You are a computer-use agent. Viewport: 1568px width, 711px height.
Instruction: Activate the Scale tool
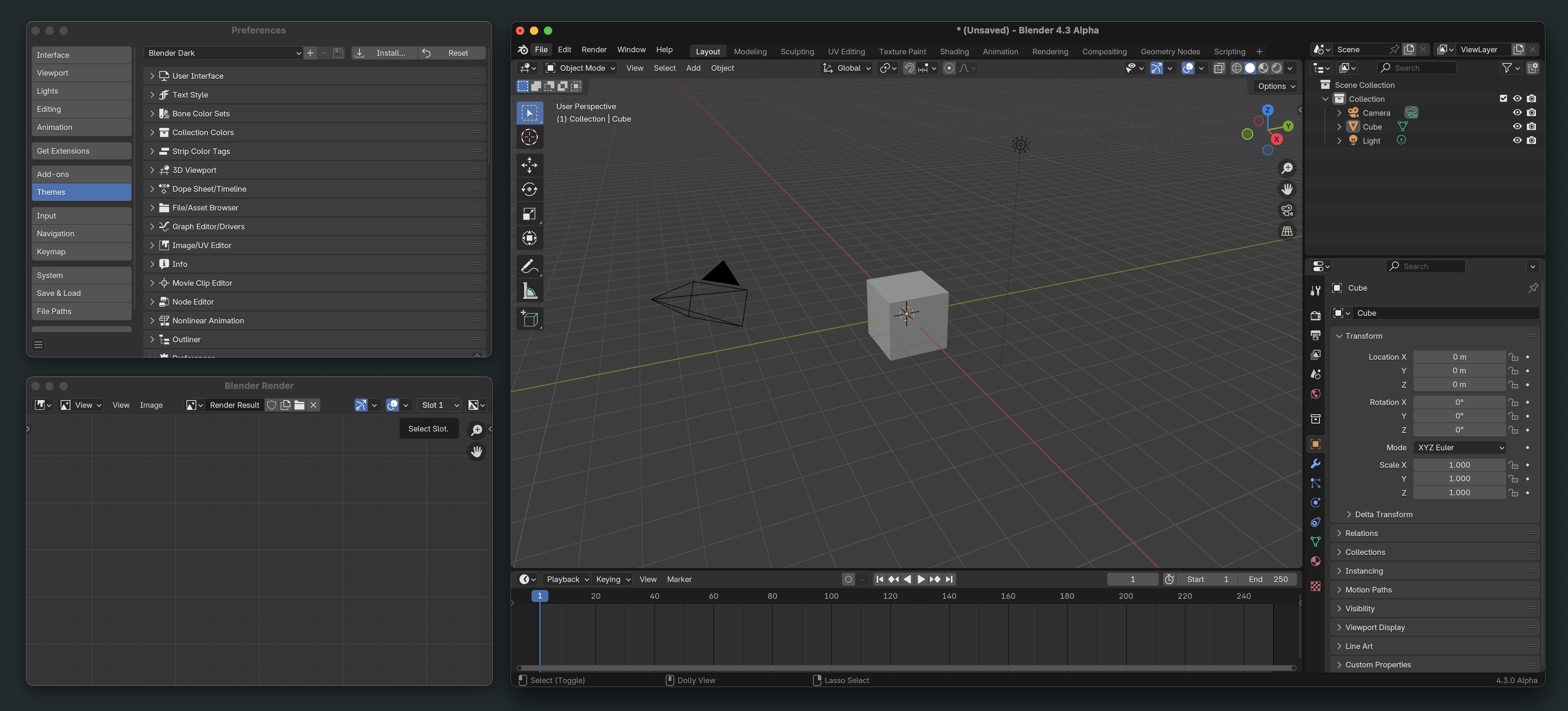[529, 214]
